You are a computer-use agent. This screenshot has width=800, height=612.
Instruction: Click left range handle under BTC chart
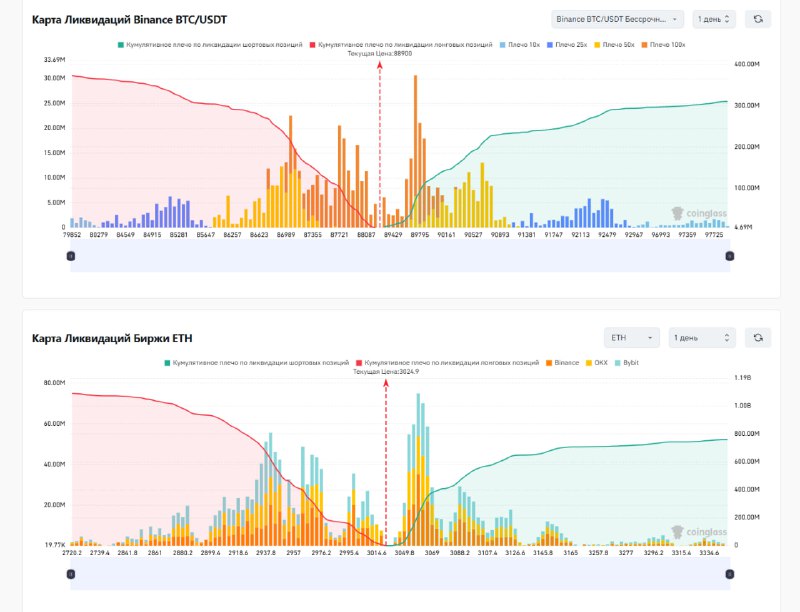70,256
